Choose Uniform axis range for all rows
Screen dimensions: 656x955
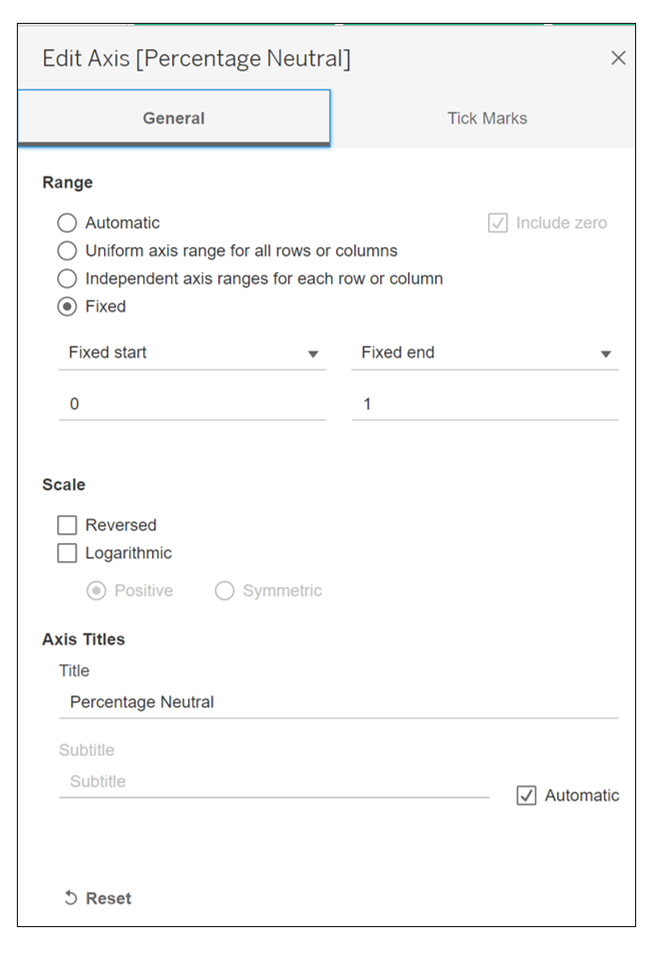click(67, 251)
